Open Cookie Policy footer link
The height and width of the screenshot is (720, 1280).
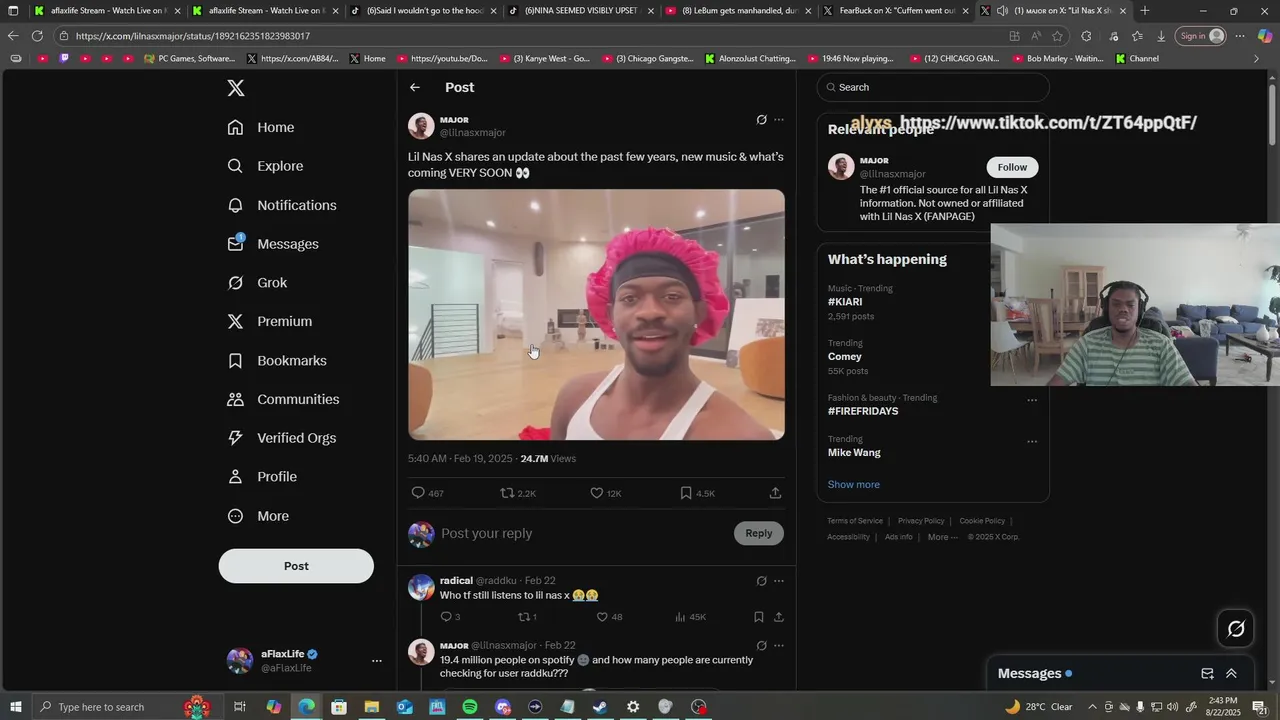[x=982, y=521]
